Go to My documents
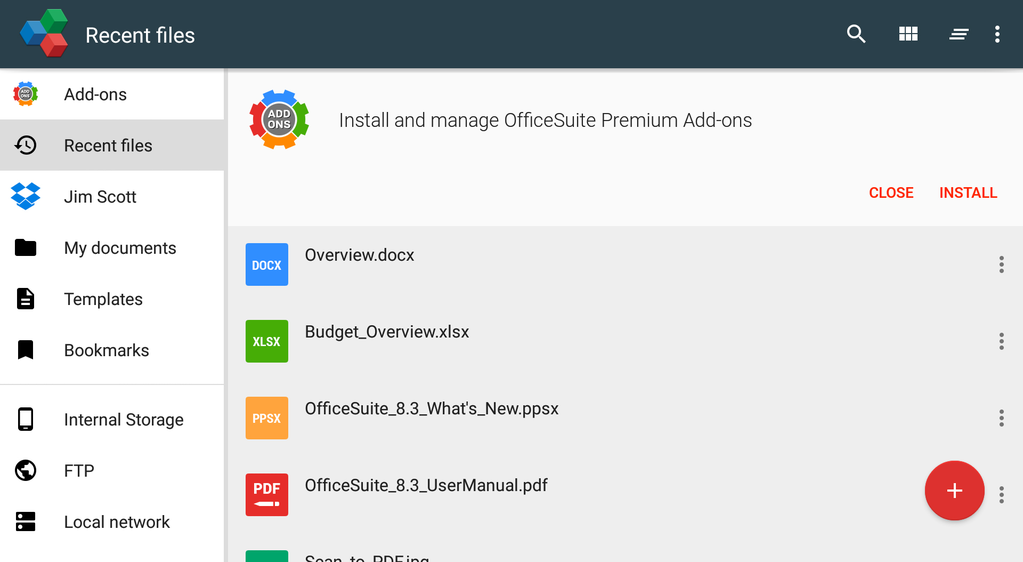The width and height of the screenshot is (1023, 562). tap(112, 247)
